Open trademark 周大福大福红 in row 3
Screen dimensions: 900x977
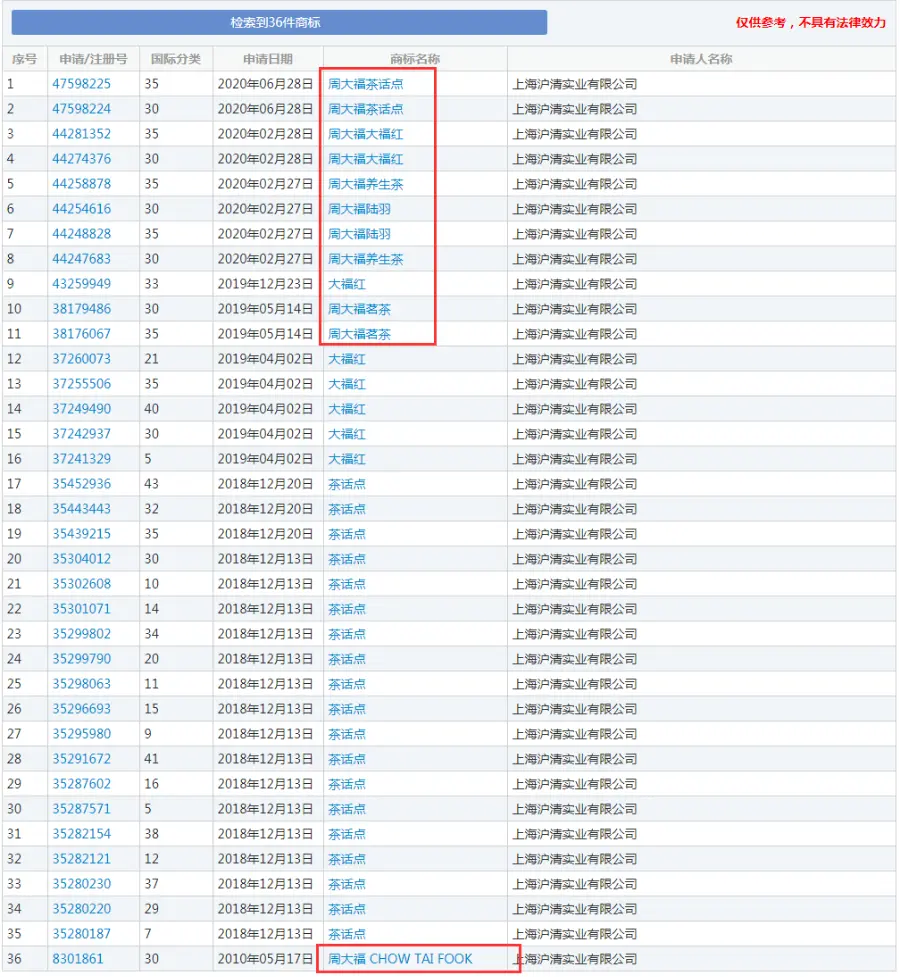(x=366, y=134)
